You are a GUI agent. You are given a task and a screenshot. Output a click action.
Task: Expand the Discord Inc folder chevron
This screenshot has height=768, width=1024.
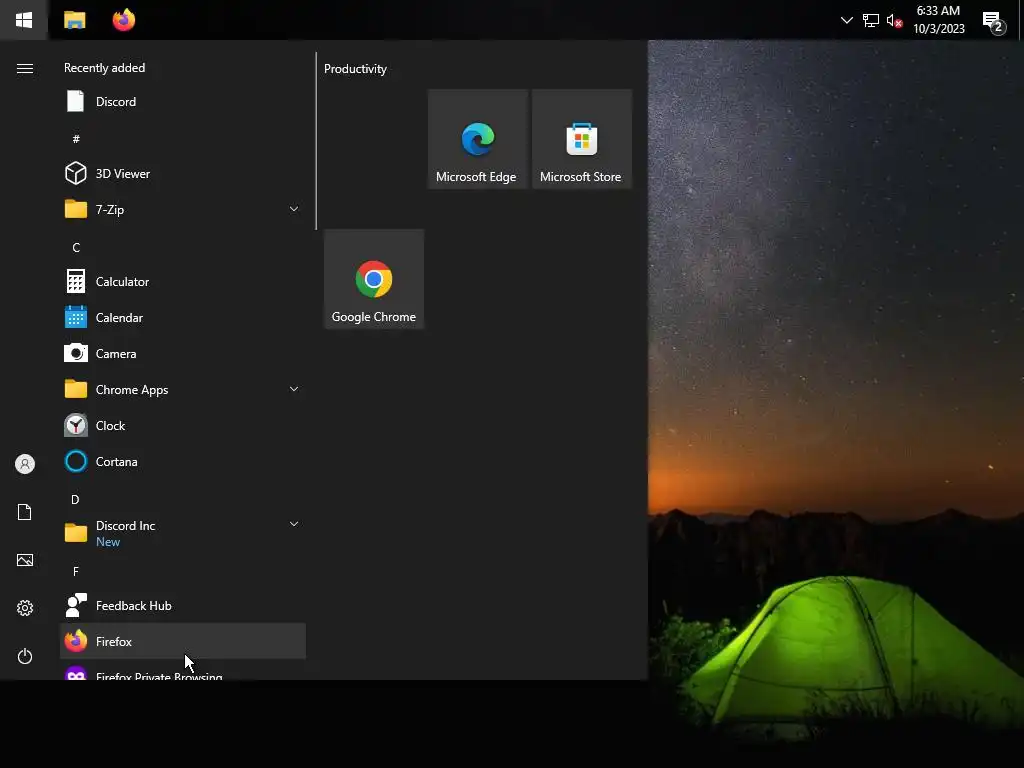pos(294,524)
